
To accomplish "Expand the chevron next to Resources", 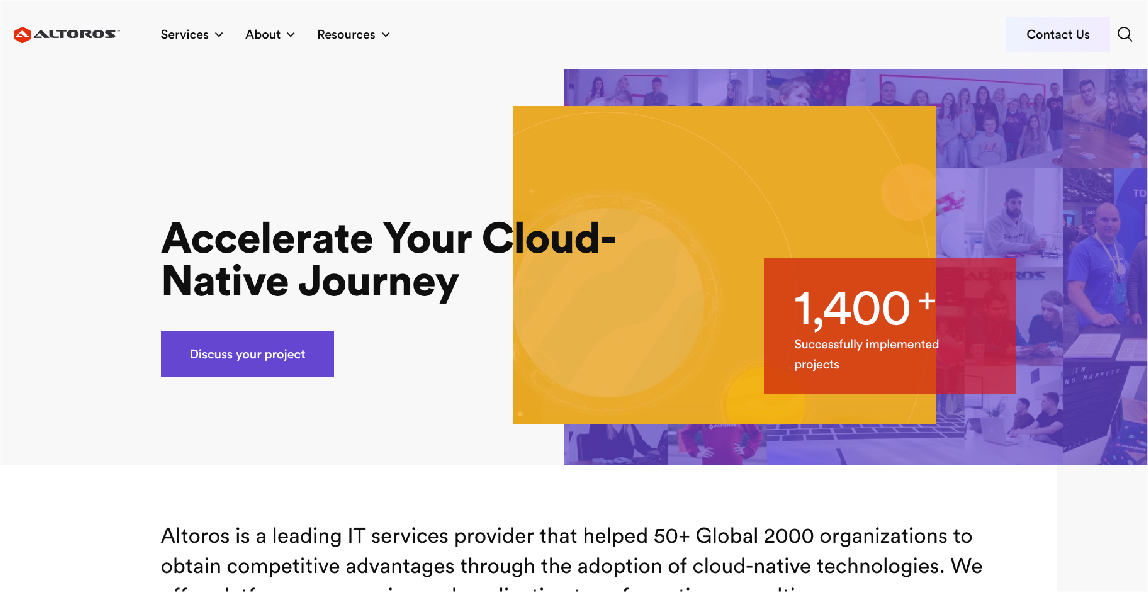I will pyautogui.click(x=386, y=35).
